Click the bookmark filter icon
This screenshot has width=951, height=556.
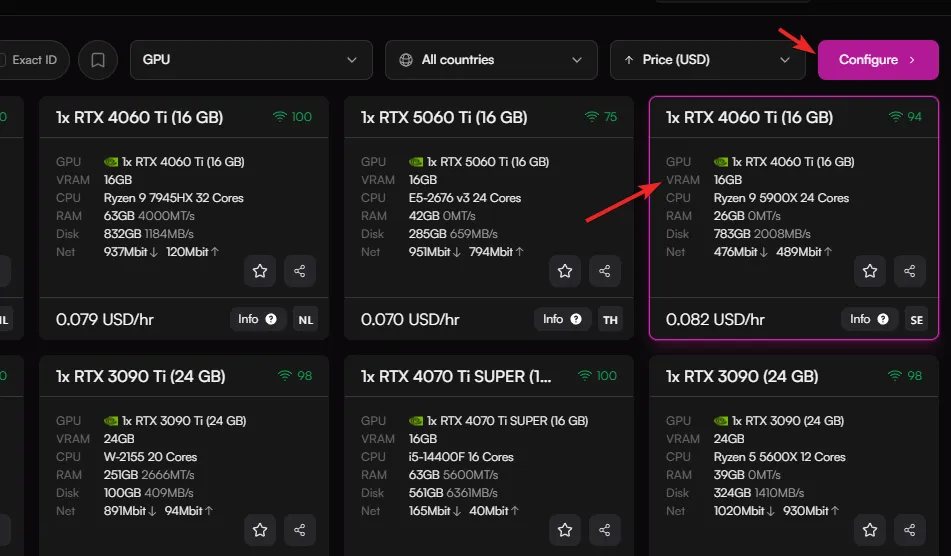98,60
